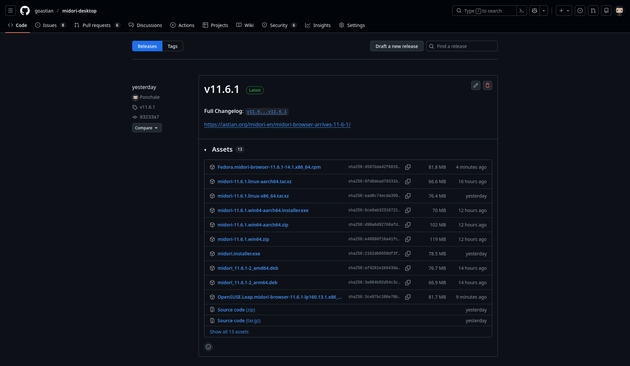Copy sha256 of the amd64.deb
This screenshot has height=366, width=630.
(408, 268)
